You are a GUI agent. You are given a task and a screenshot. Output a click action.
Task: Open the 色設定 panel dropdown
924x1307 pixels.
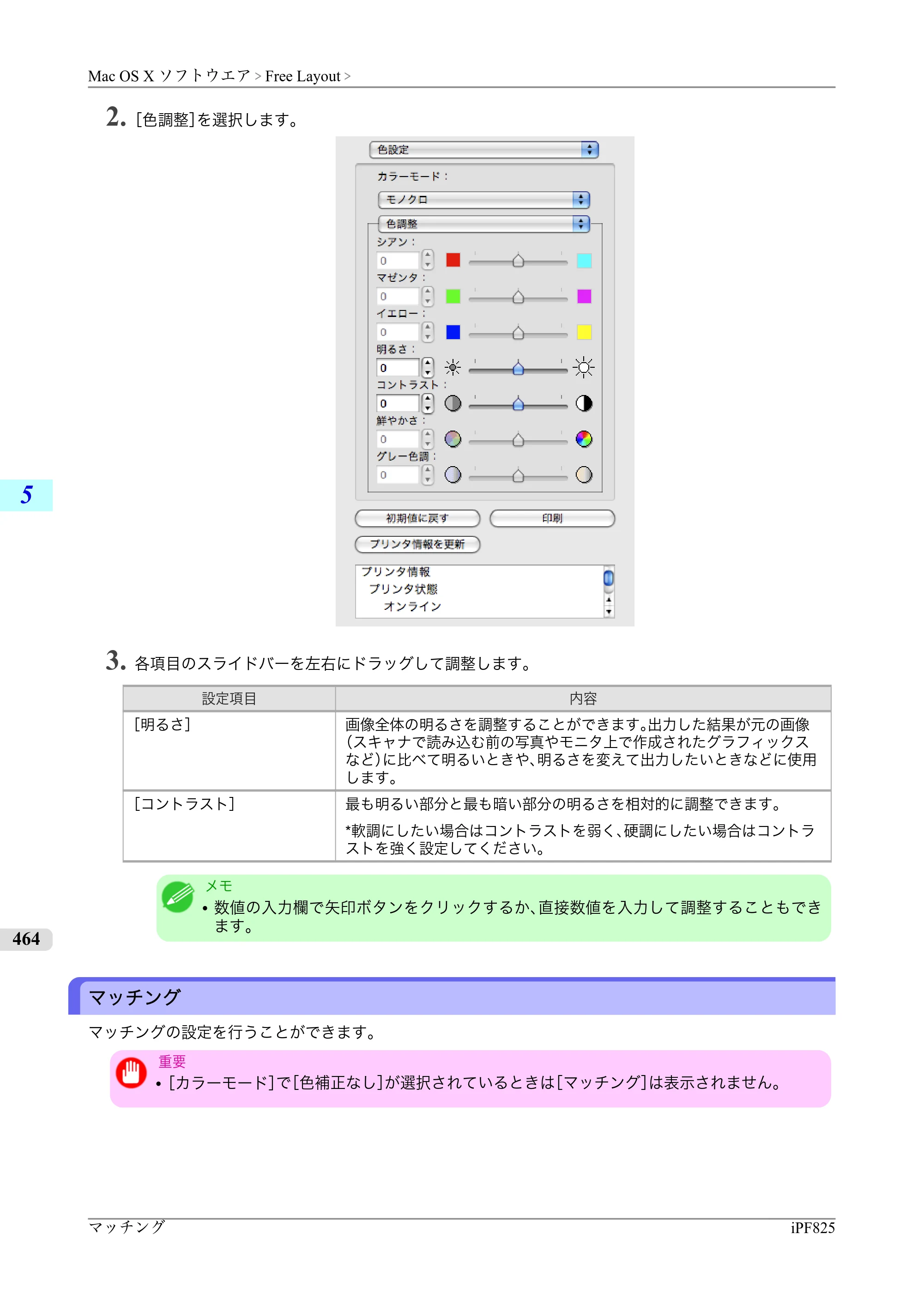483,150
